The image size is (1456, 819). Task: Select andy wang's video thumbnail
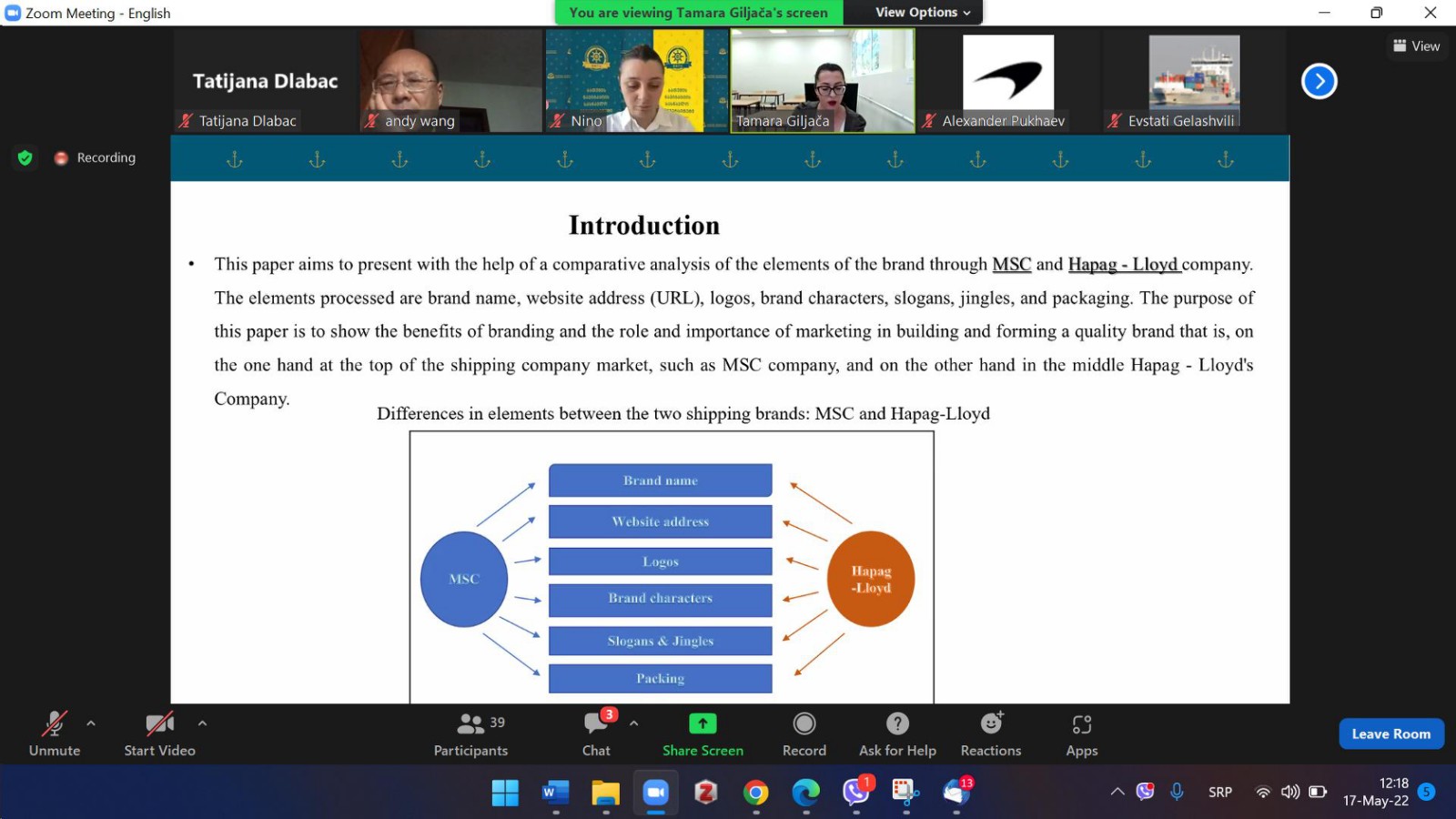pyautogui.click(x=451, y=81)
